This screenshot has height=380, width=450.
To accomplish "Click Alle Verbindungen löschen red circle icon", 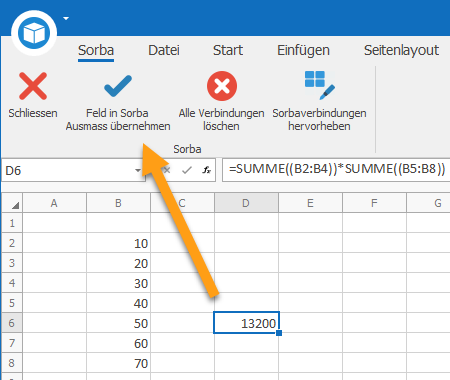I will [x=222, y=86].
